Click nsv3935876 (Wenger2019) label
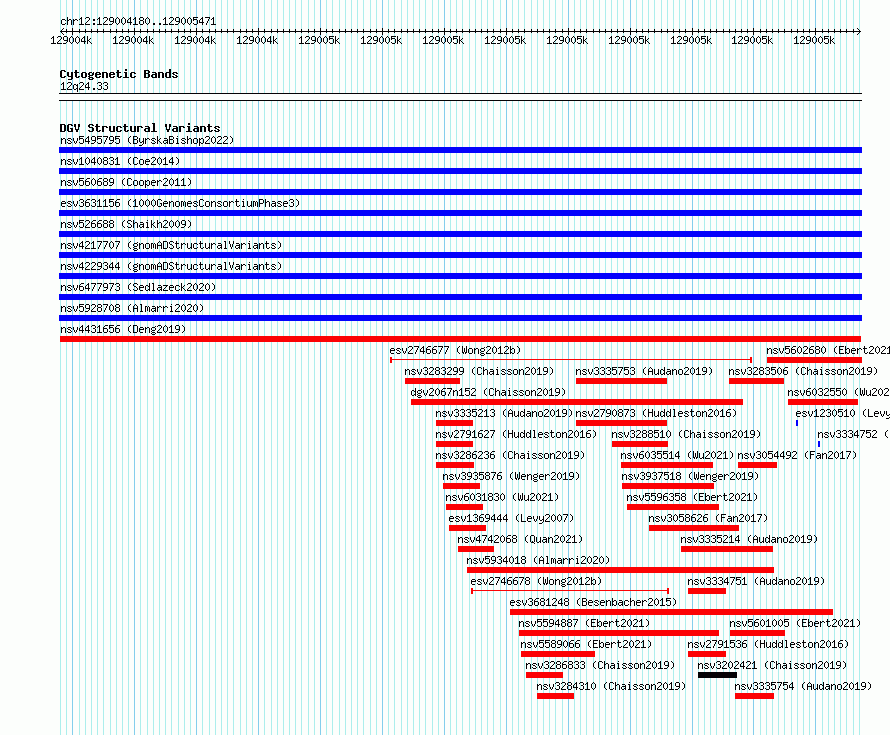This screenshot has width=890, height=735. coord(511,476)
